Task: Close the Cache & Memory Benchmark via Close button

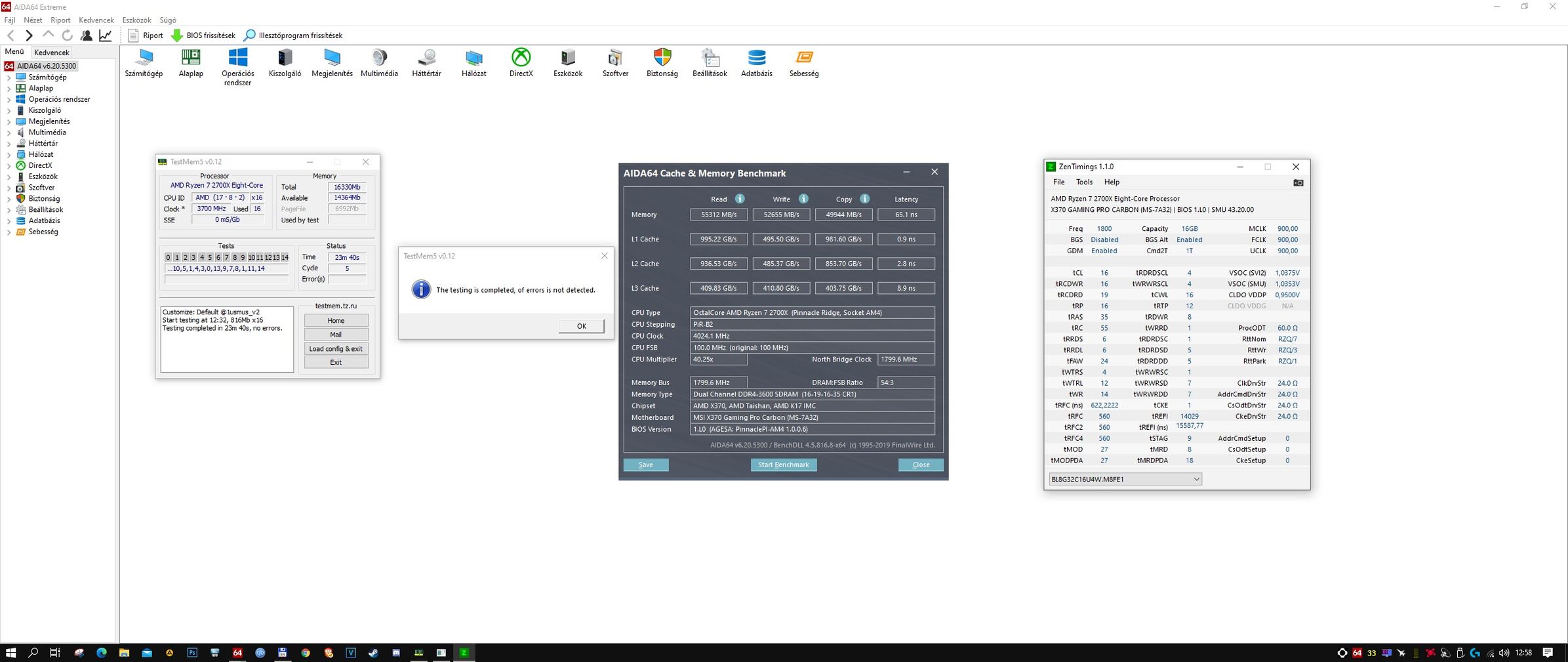Action: (x=921, y=465)
